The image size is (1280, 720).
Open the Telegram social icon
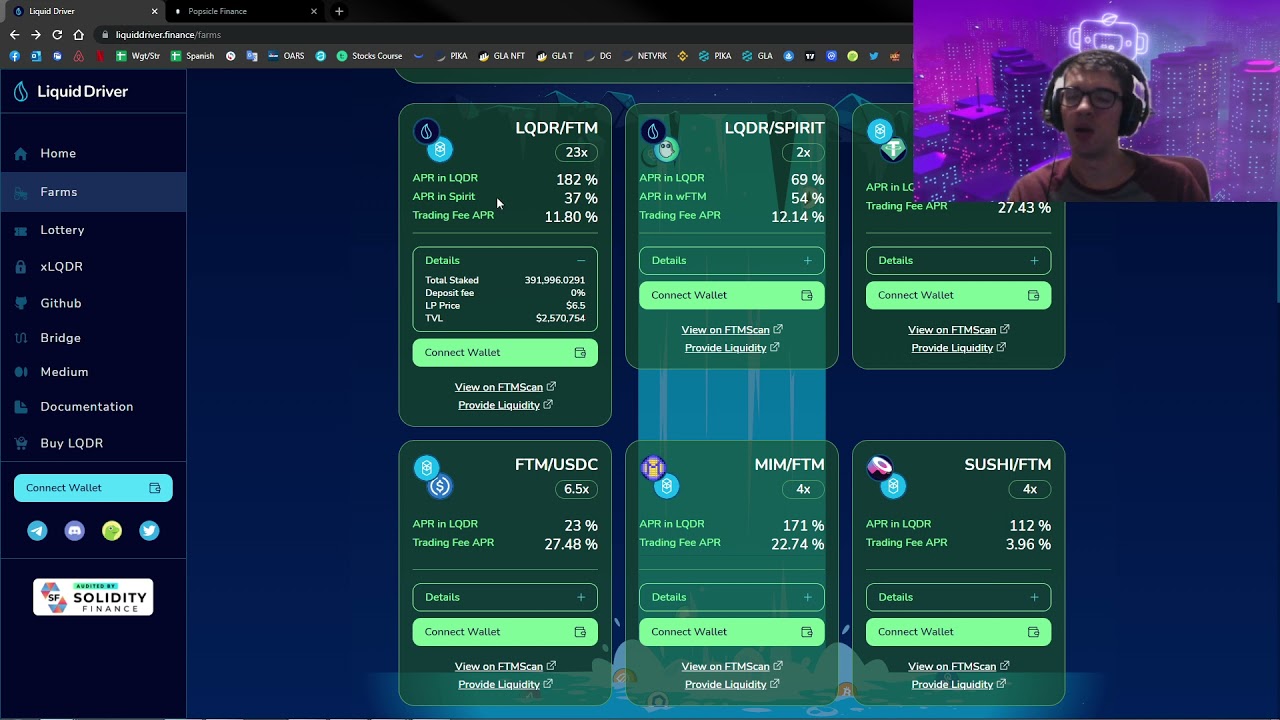click(37, 531)
